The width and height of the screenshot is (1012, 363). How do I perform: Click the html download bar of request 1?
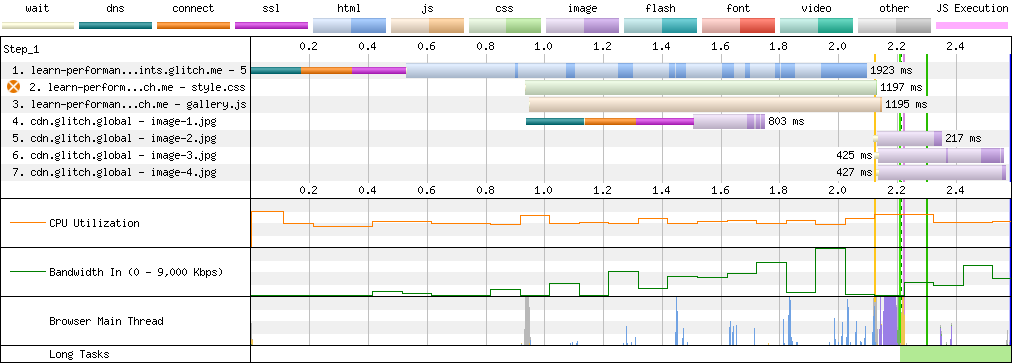point(636,70)
